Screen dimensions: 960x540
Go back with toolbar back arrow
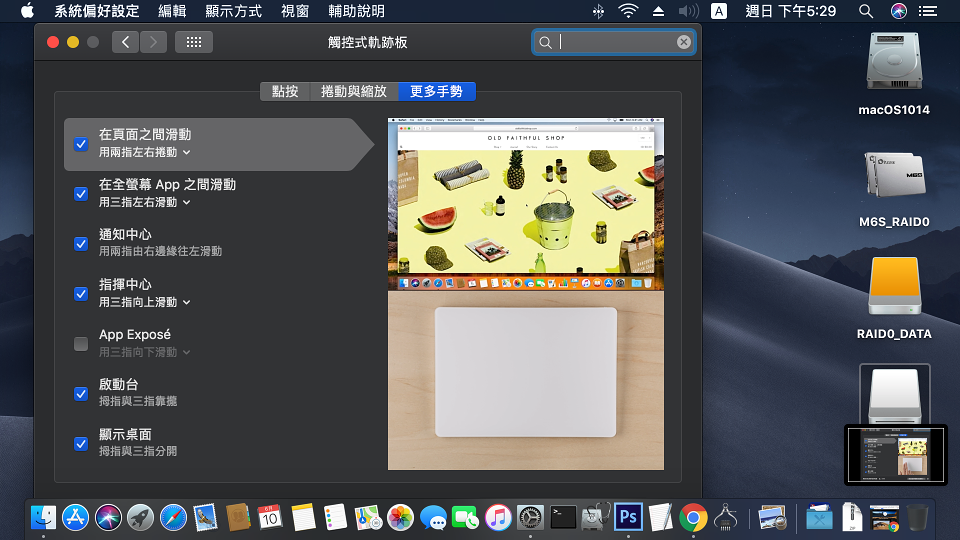pyautogui.click(x=126, y=42)
